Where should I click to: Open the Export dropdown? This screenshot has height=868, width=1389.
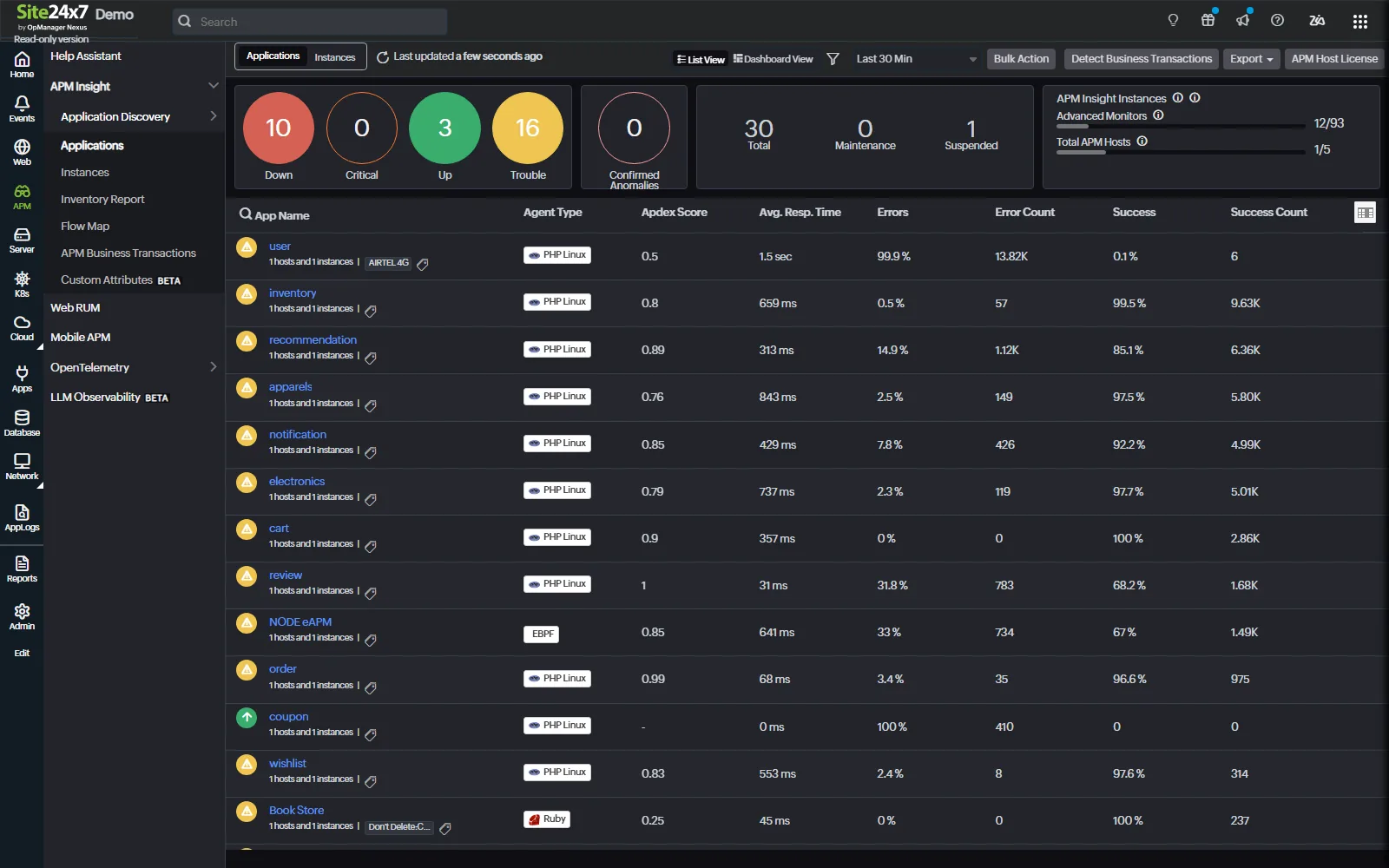pos(1251,59)
